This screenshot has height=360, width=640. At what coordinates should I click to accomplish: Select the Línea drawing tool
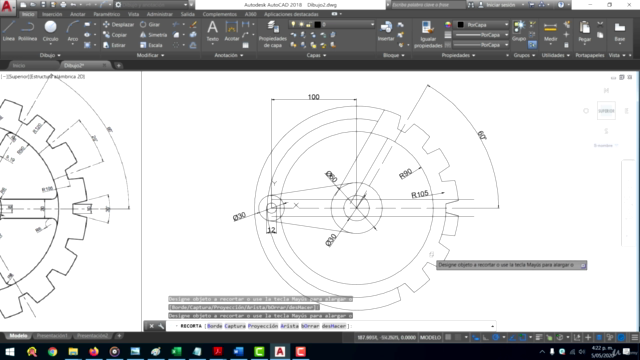coord(9,31)
